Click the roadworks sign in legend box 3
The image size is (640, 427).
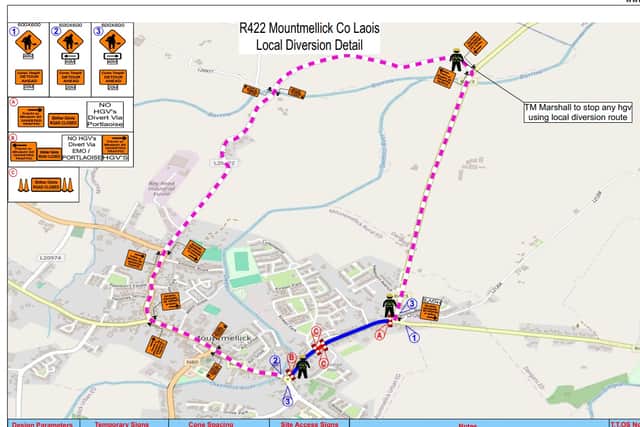[x=112, y=41]
